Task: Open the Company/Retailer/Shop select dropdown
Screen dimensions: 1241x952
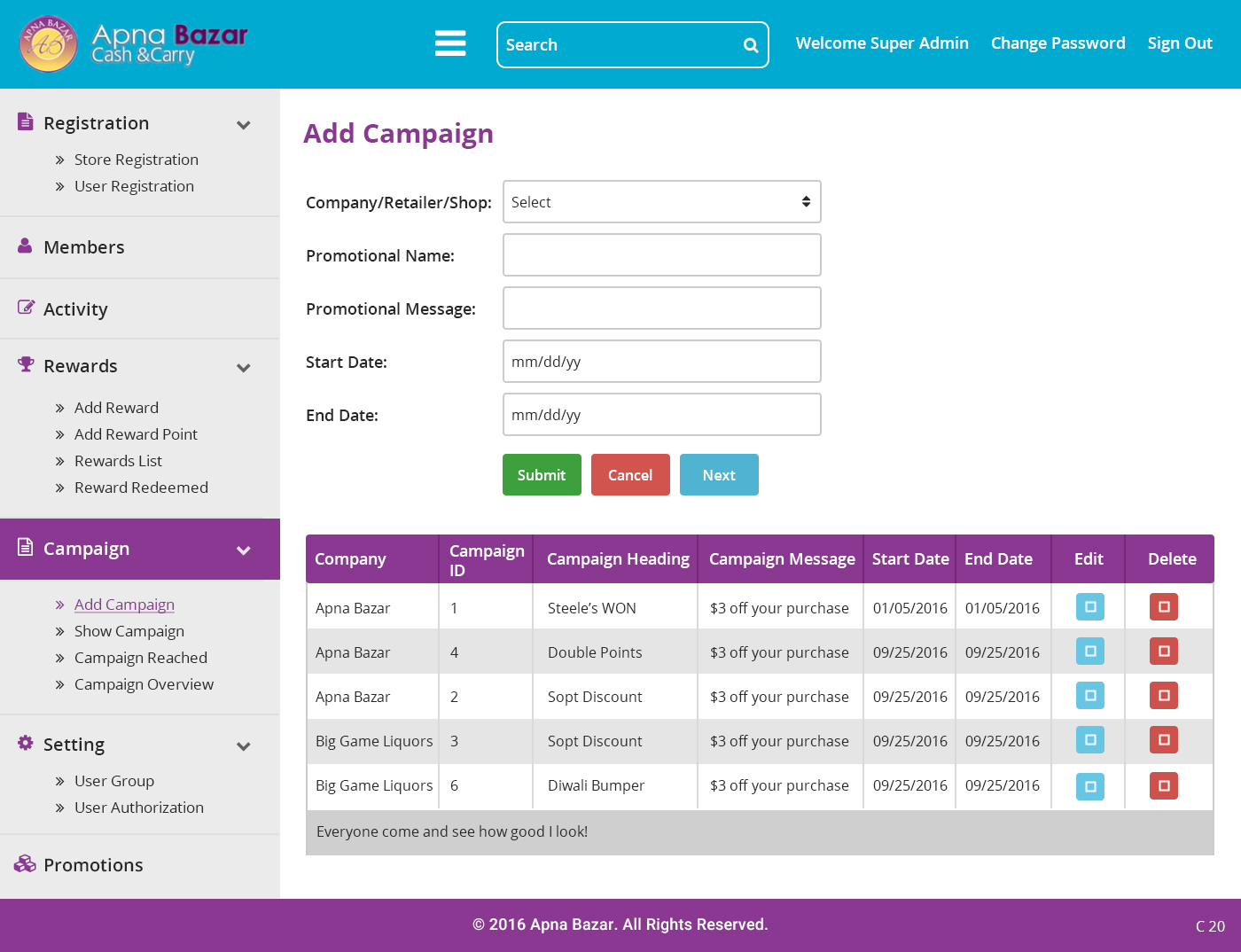Action: click(661, 202)
